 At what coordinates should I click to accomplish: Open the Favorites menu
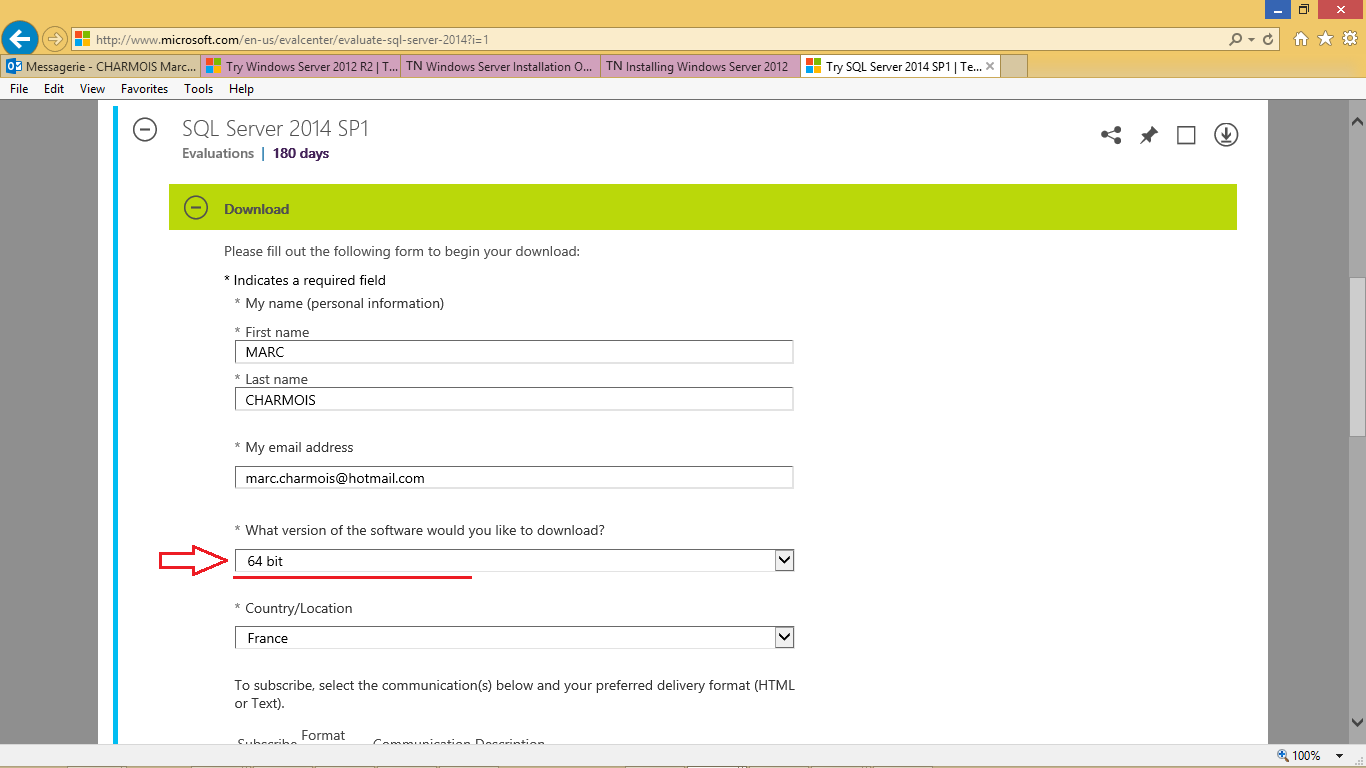(x=145, y=89)
